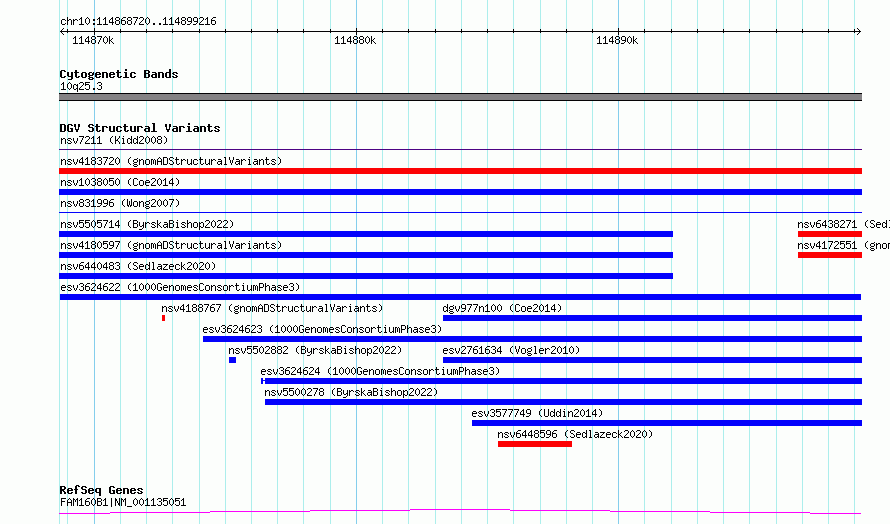
Task: Select the red nsv6438271 variant bar
Action: pos(830,234)
